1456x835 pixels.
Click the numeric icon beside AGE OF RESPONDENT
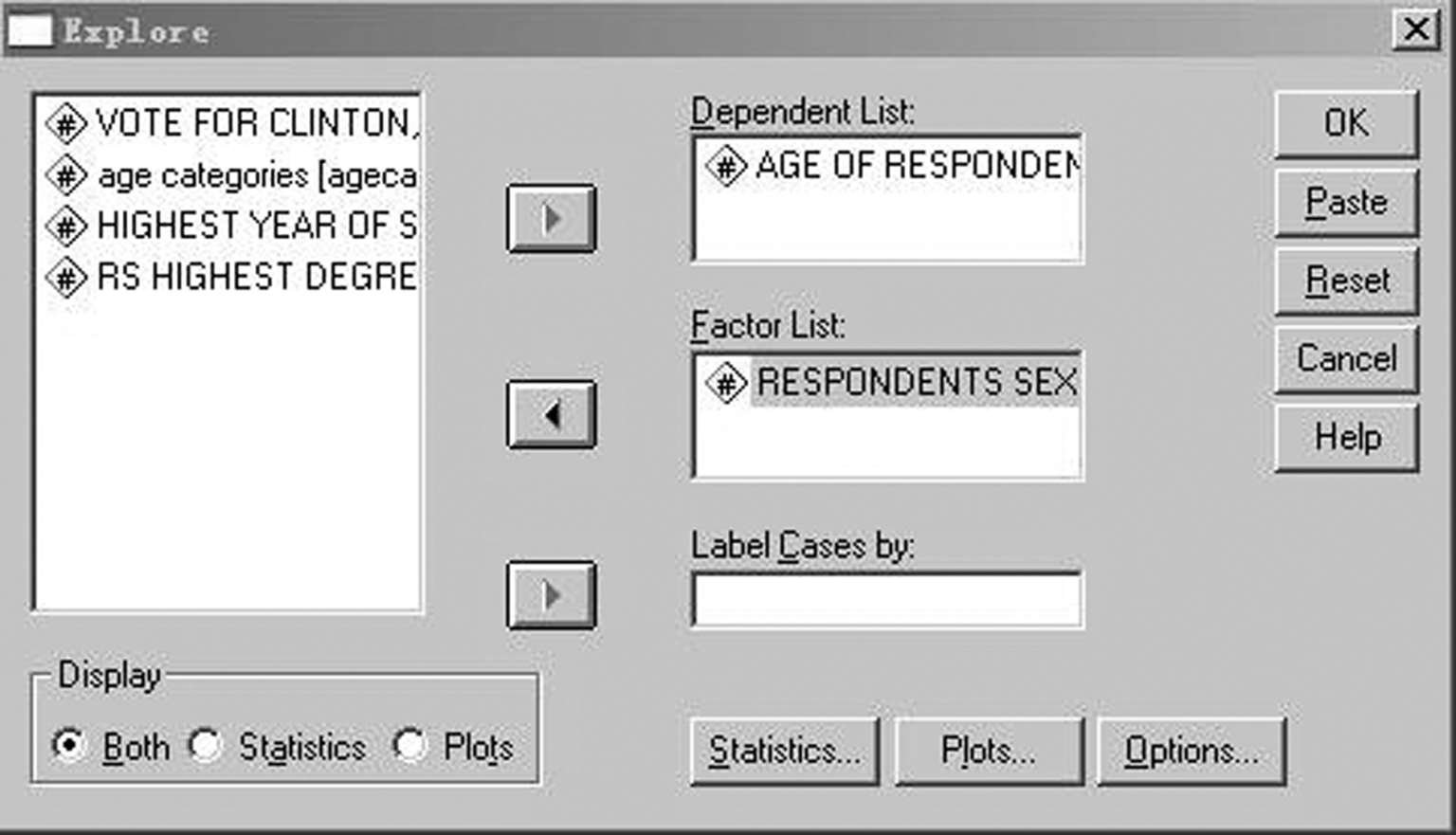[726, 166]
